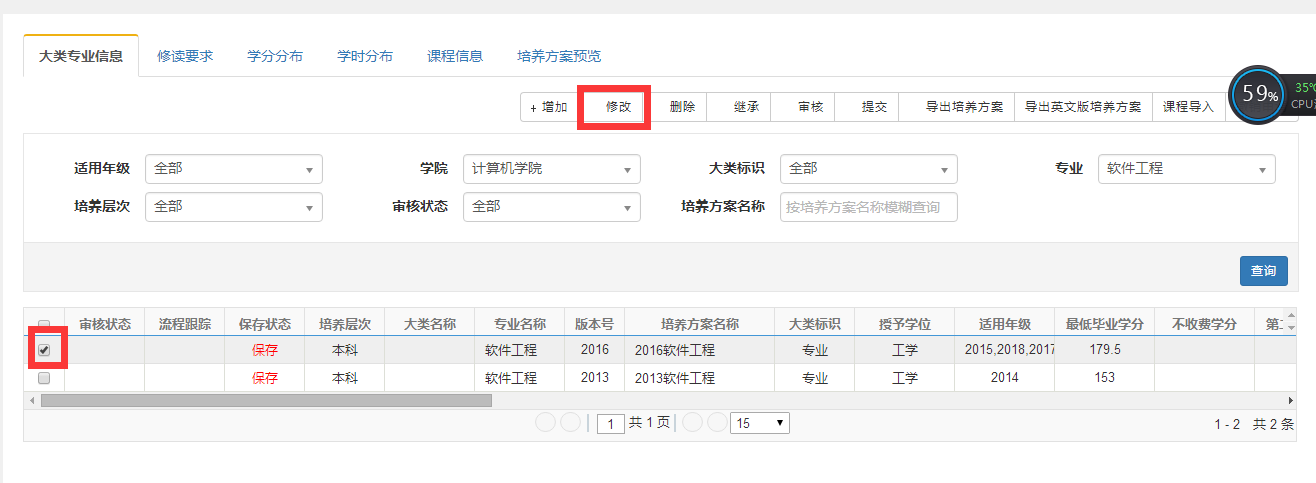Open the 培养方案预览 tab
This screenshot has width=1316, height=483.
[559, 56]
